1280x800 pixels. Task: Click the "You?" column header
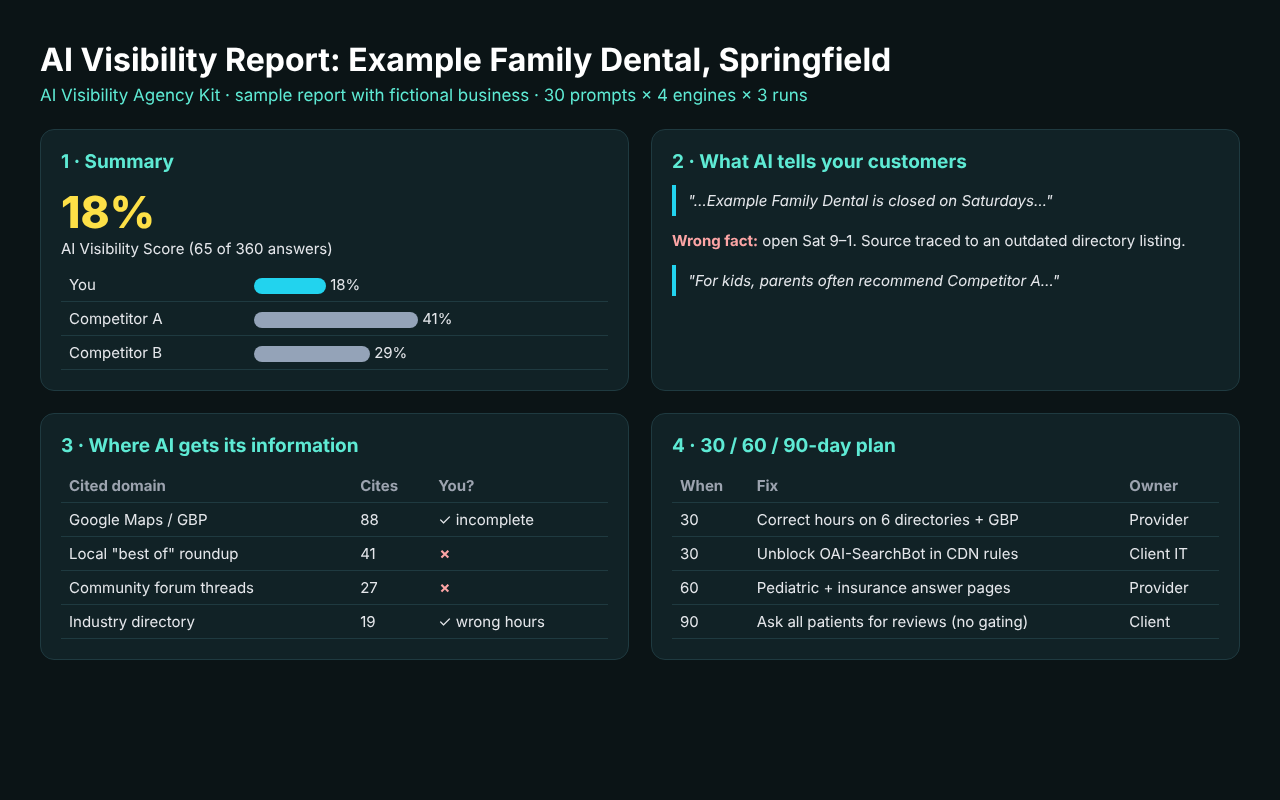(456, 486)
